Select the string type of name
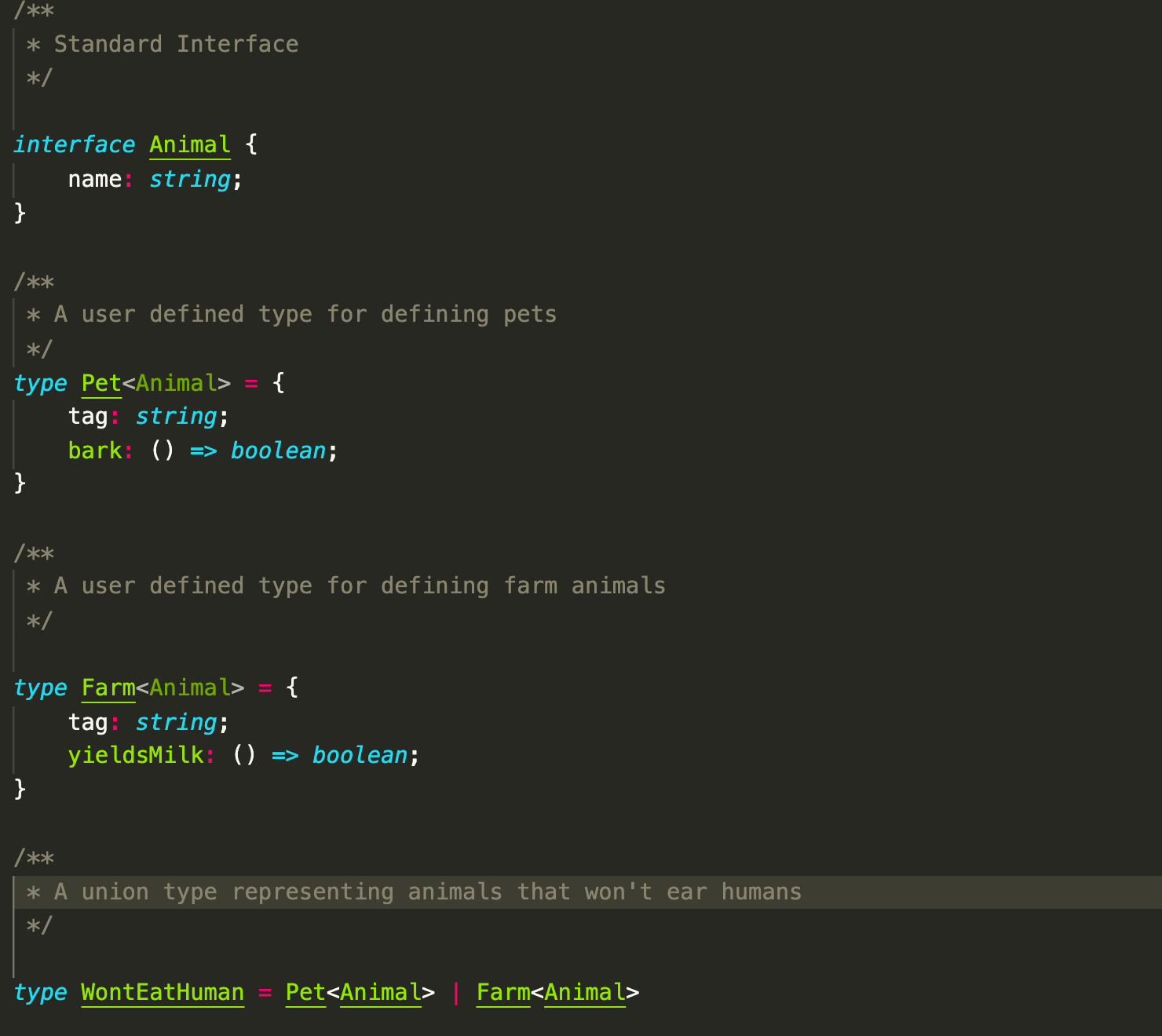1162x1036 pixels. pos(188,179)
